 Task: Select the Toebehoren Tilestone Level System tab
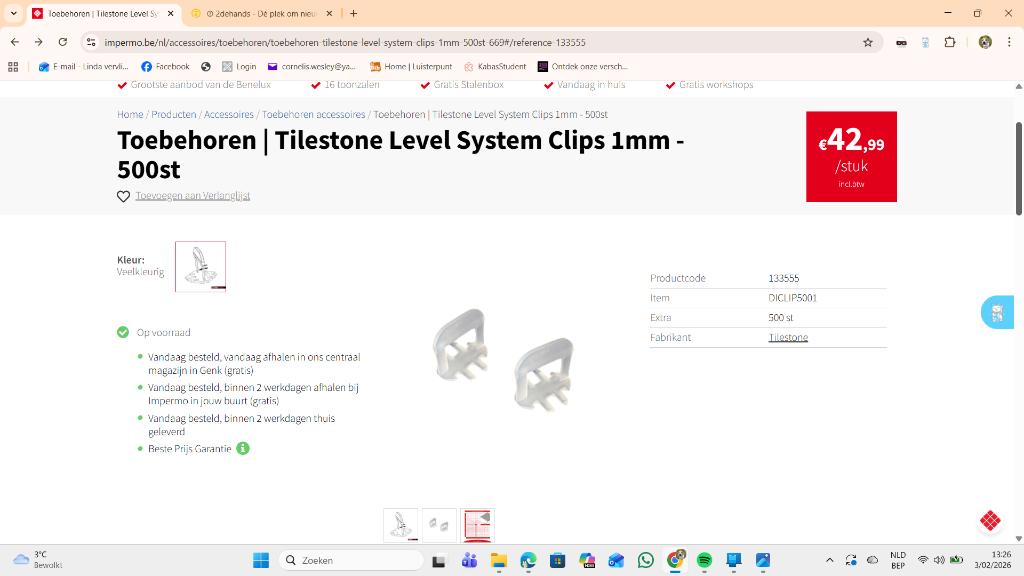(x=103, y=13)
